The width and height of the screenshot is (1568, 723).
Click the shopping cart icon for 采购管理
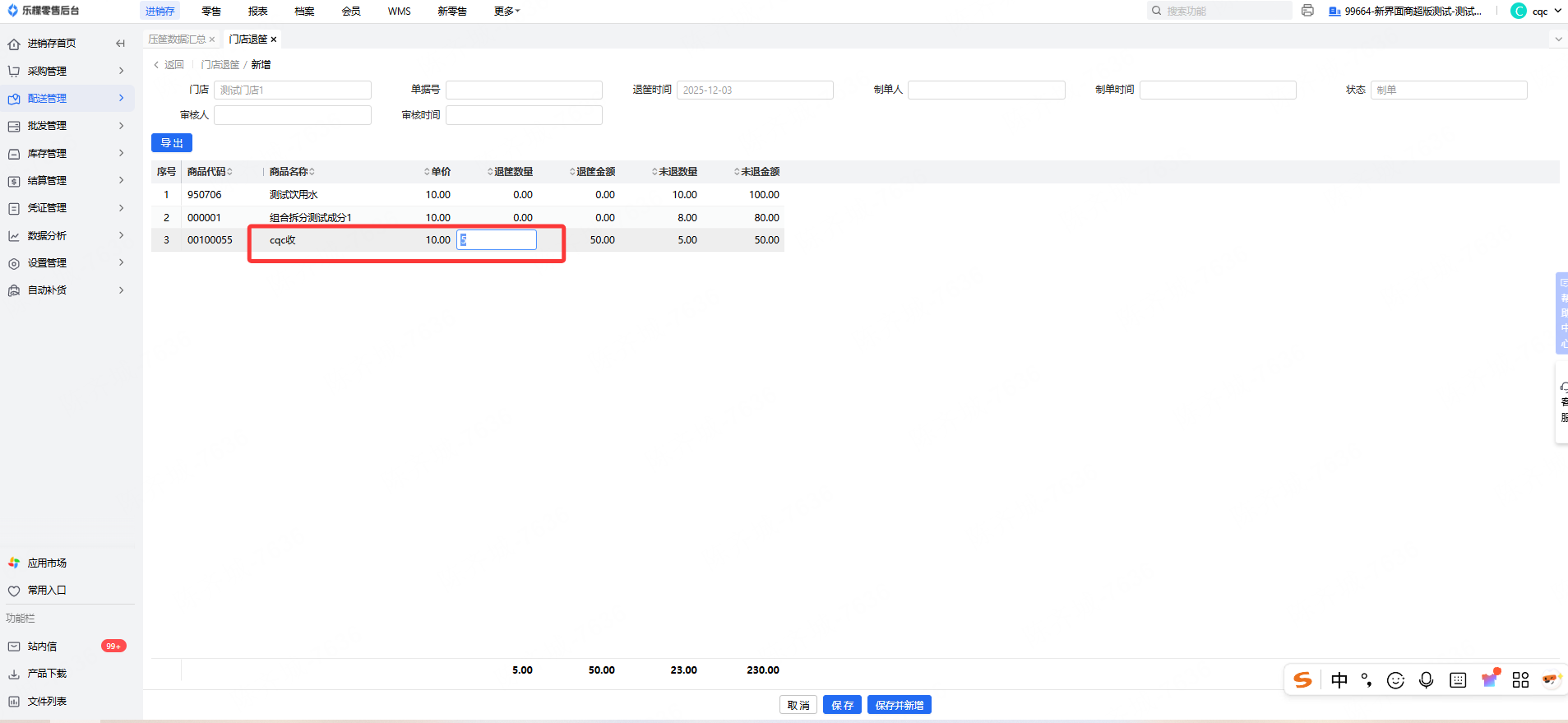click(x=14, y=72)
